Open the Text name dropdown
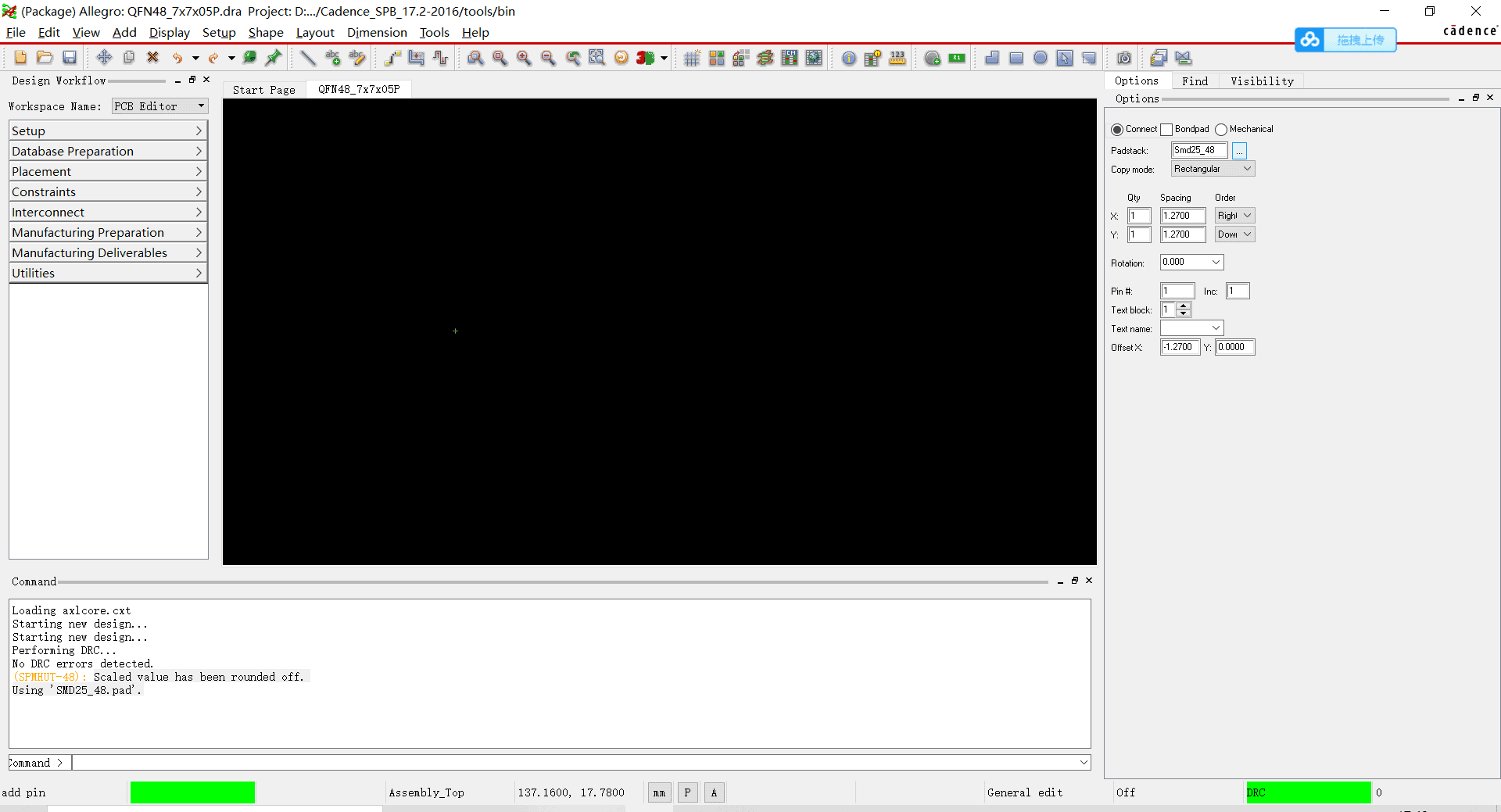Viewport: 1501px width, 812px height. coord(1191,328)
